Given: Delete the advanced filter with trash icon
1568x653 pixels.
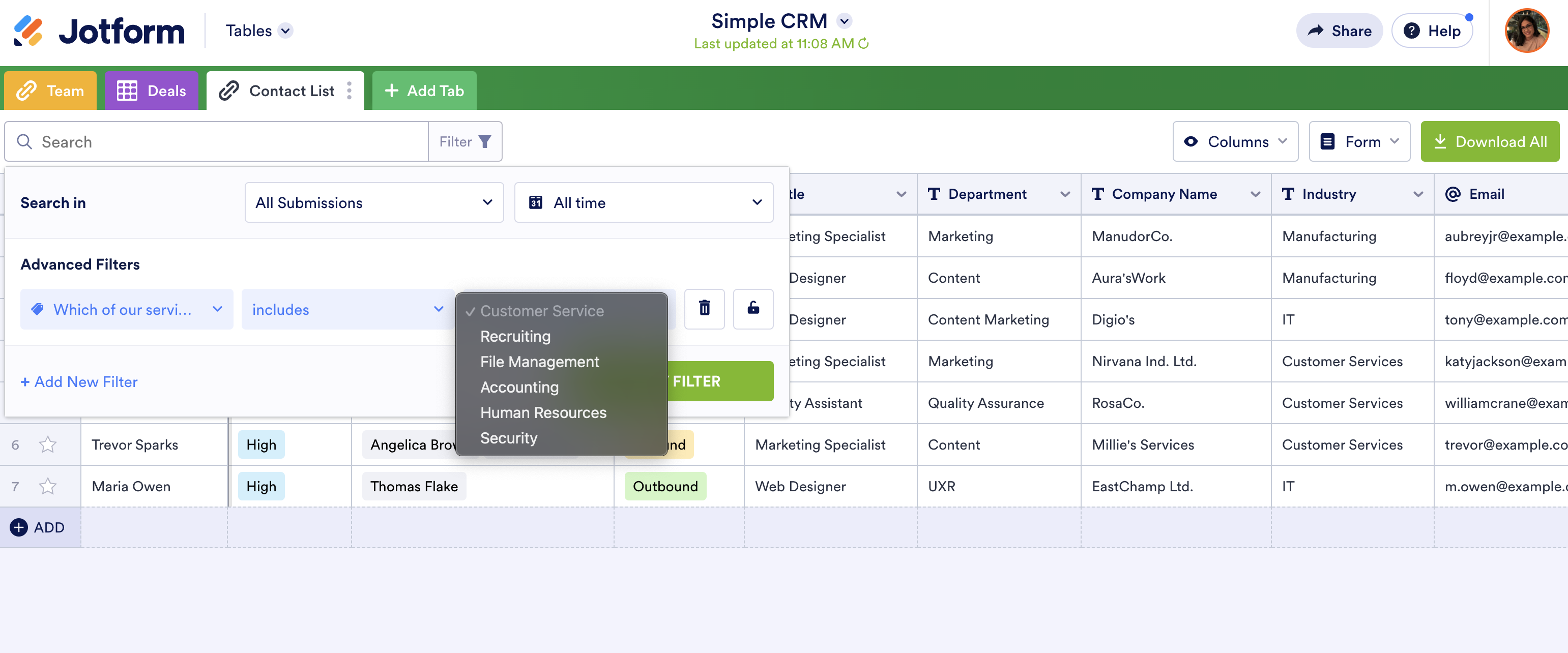Looking at the screenshot, I should click(x=704, y=309).
